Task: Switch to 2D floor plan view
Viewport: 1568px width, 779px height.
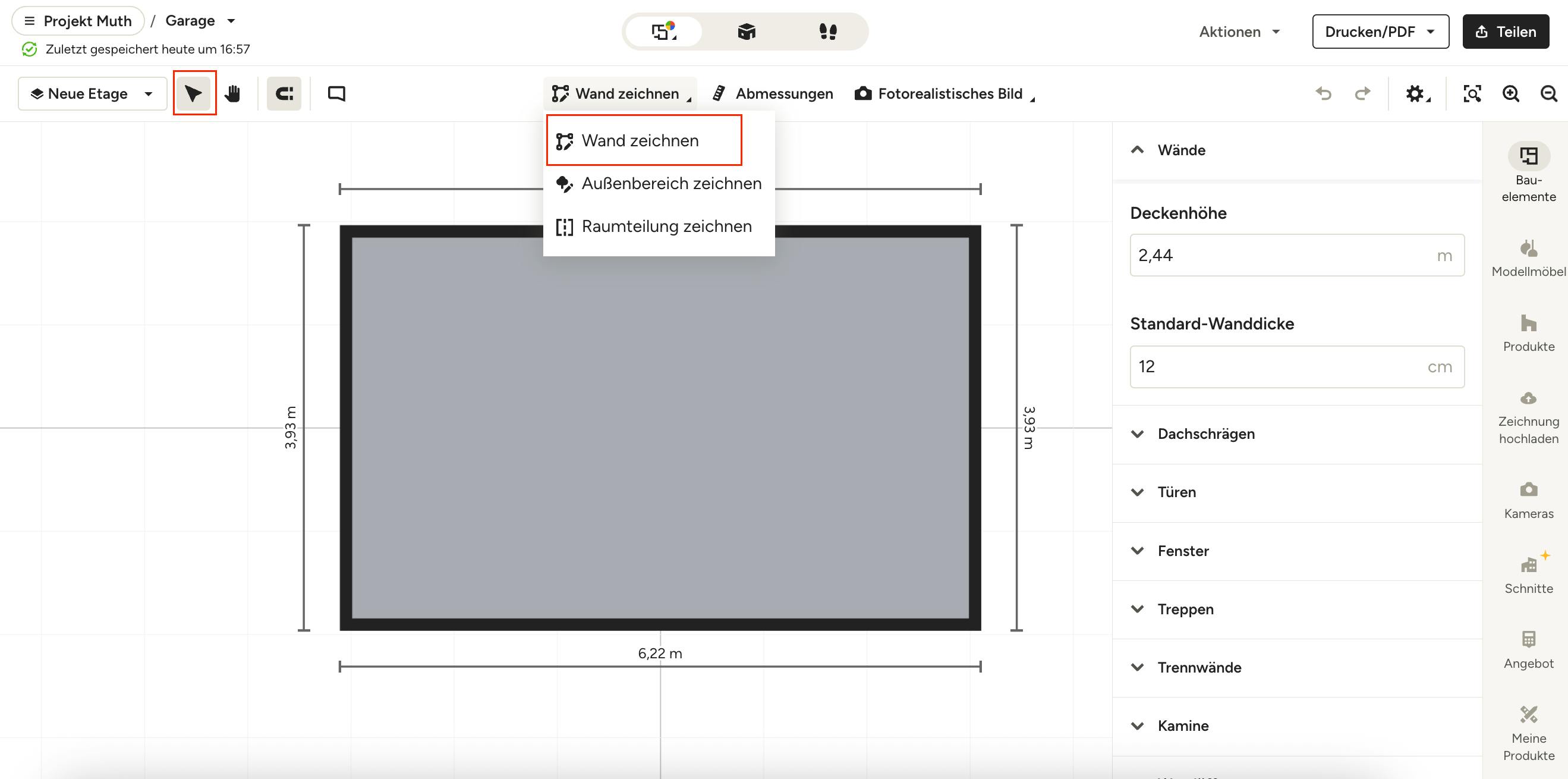Action: (664, 31)
